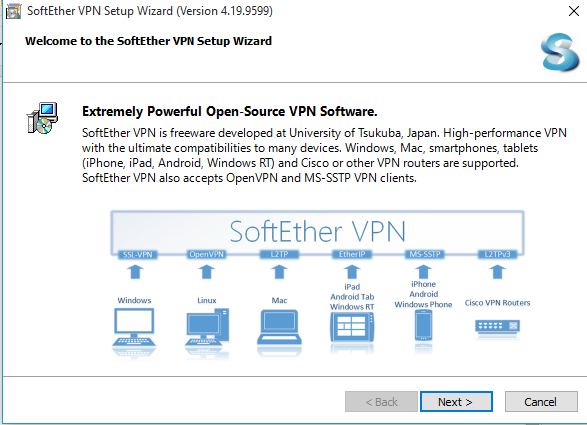Click the up arrow under SSL-VPN
Image resolution: width=587 pixels, height=425 pixels.
point(136,272)
